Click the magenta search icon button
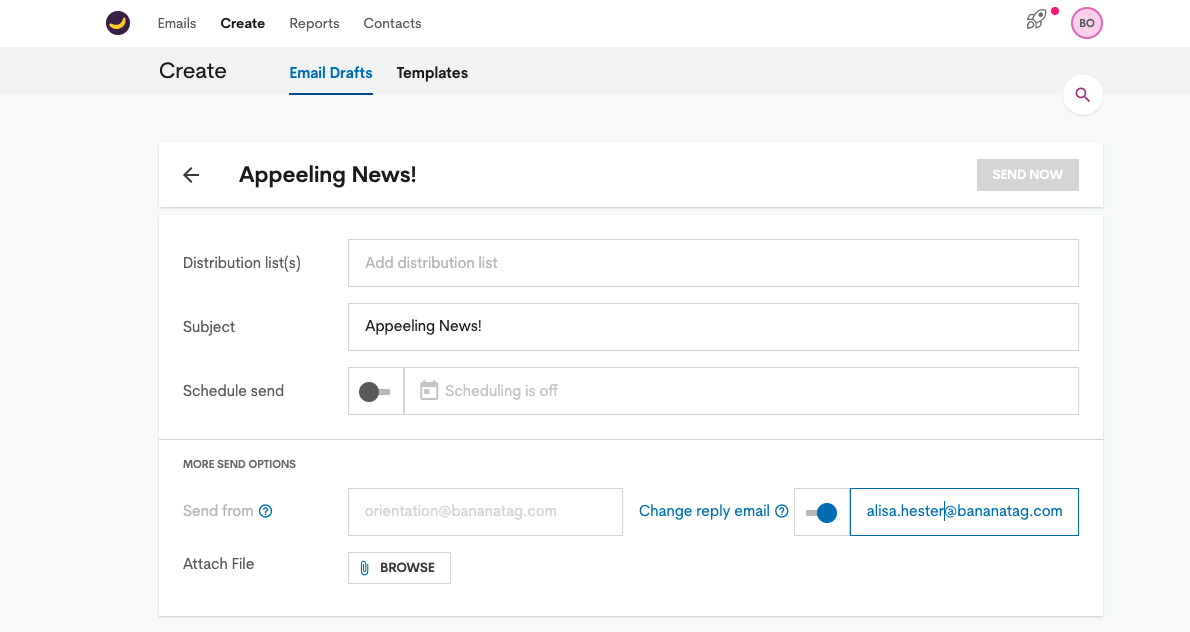The image size is (1190, 632). coord(1082,95)
